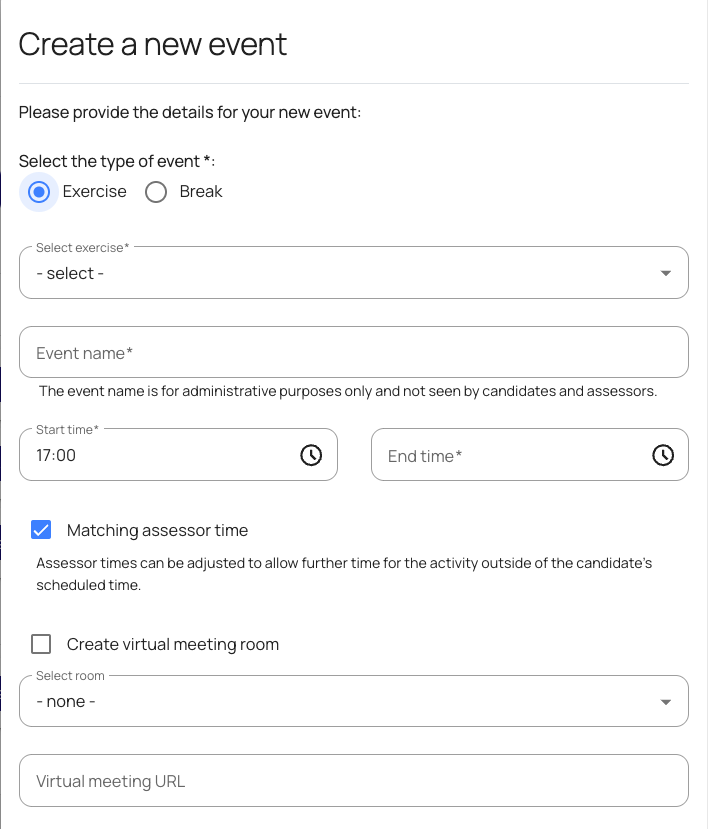Click the Matching assessor time label
The image size is (708, 829).
[157, 531]
